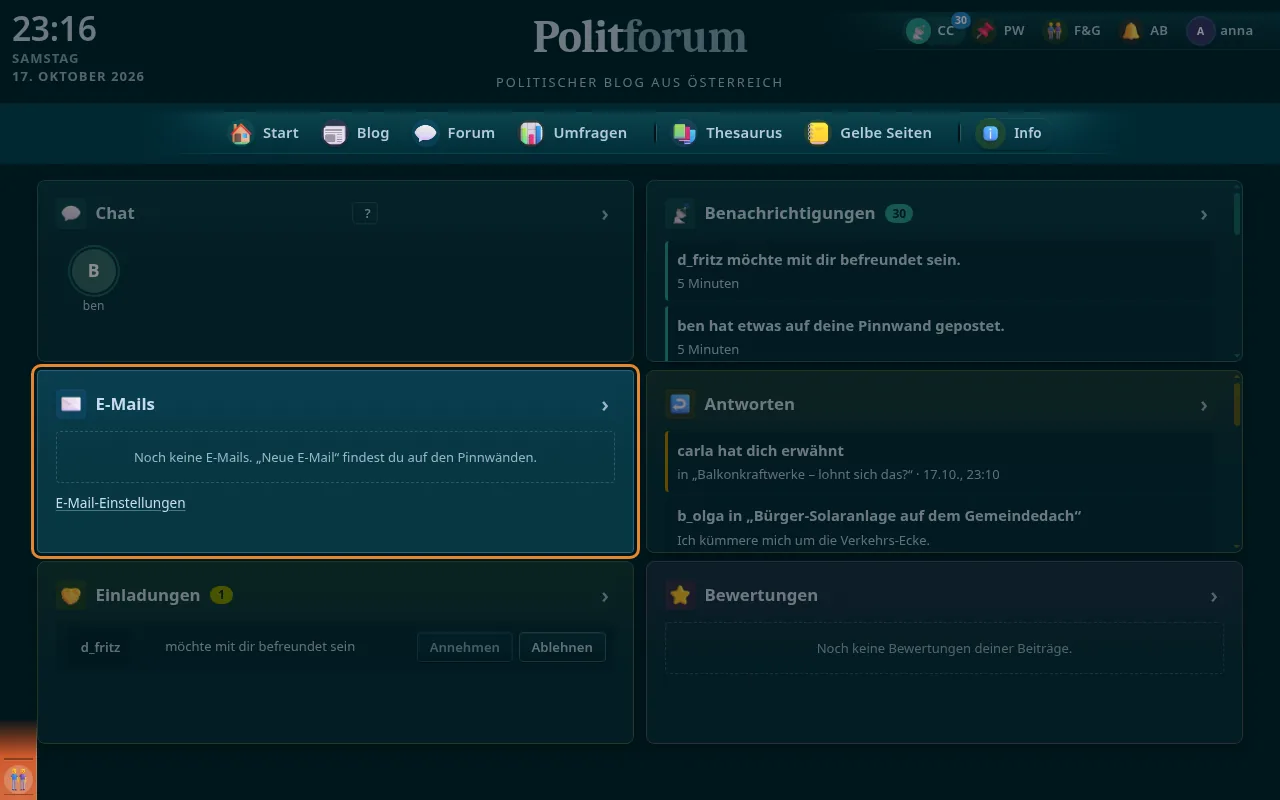1280x800 pixels.
Task: Open the PW pinboard pin icon
Action: [986, 31]
